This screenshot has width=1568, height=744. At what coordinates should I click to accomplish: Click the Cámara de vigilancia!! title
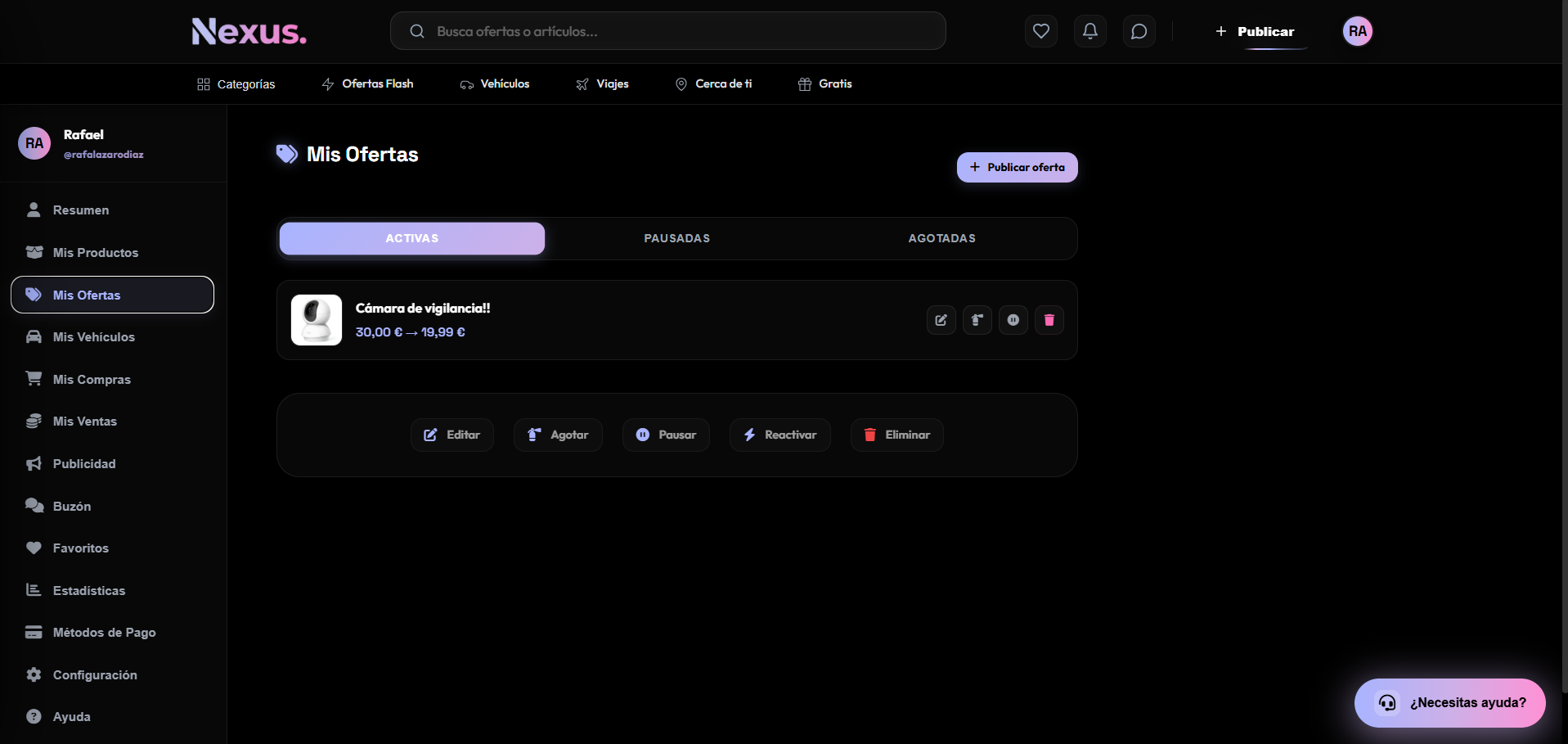pyautogui.click(x=423, y=309)
